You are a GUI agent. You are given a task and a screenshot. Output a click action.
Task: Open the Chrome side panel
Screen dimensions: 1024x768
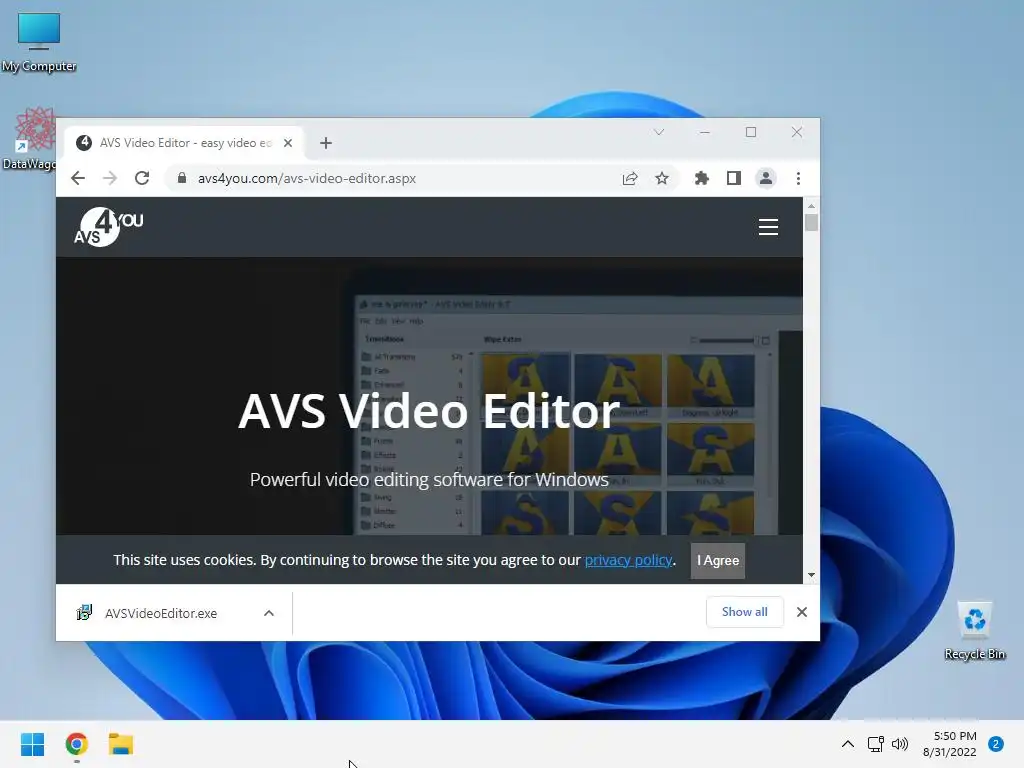(x=733, y=178)
